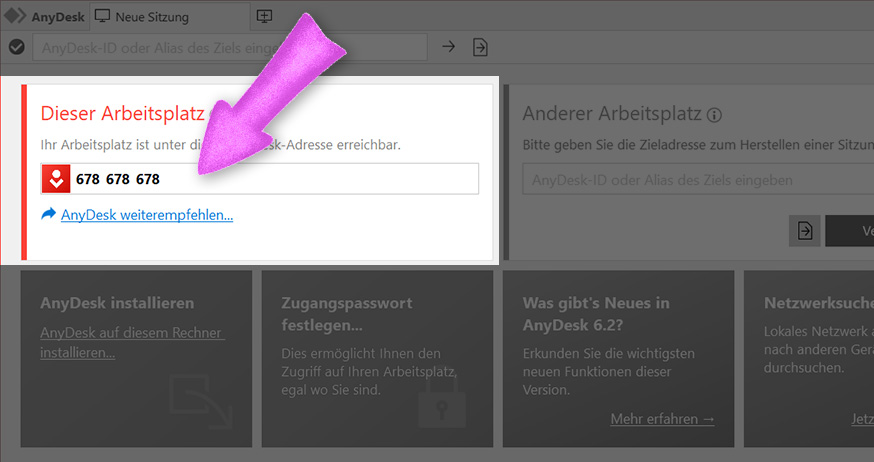Open the Mehr erfahren link
This screenshot has width=874, height=462.
click(662, 419)
